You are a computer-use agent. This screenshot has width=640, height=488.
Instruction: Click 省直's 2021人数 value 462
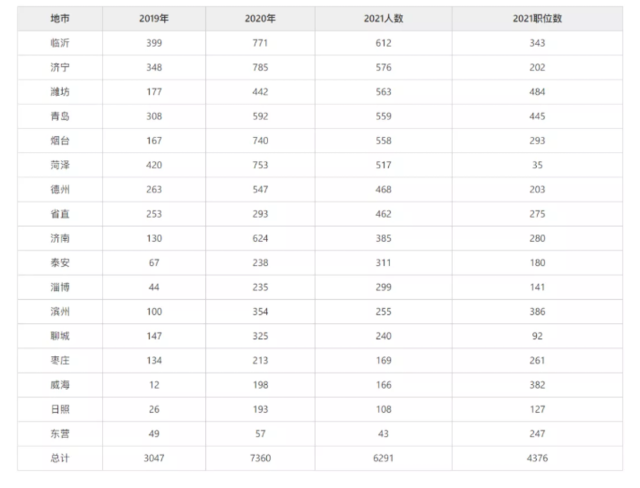tap(383, 214)
